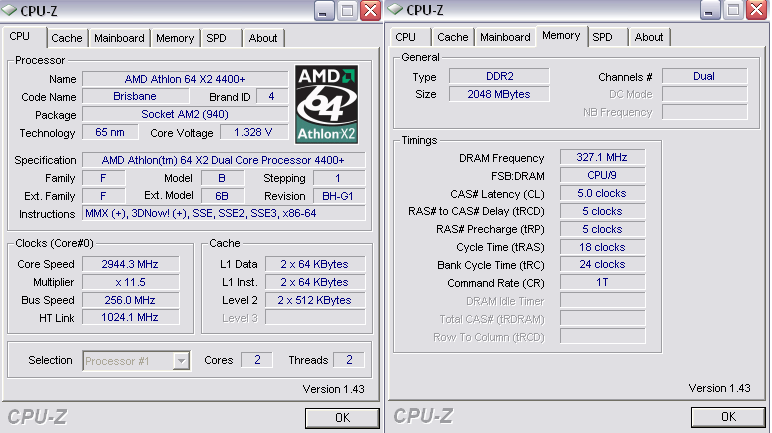Image resolution: width=772 pixels, height=433 pixels.
Task: Click the Technology value 65 nm
Action: 110,133
